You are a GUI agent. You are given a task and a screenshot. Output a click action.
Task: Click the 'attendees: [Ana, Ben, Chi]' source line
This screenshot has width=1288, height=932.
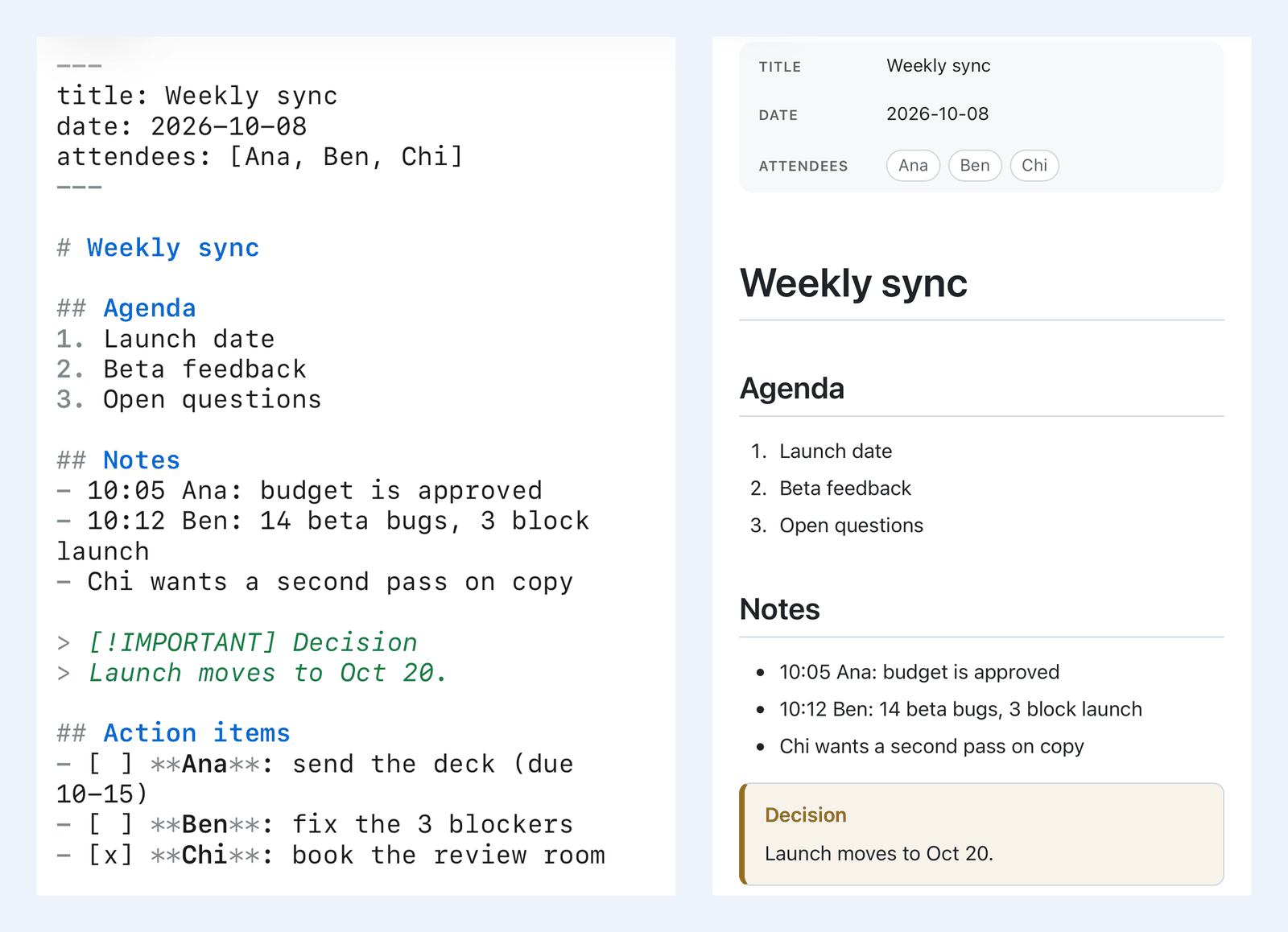(260, 156)
